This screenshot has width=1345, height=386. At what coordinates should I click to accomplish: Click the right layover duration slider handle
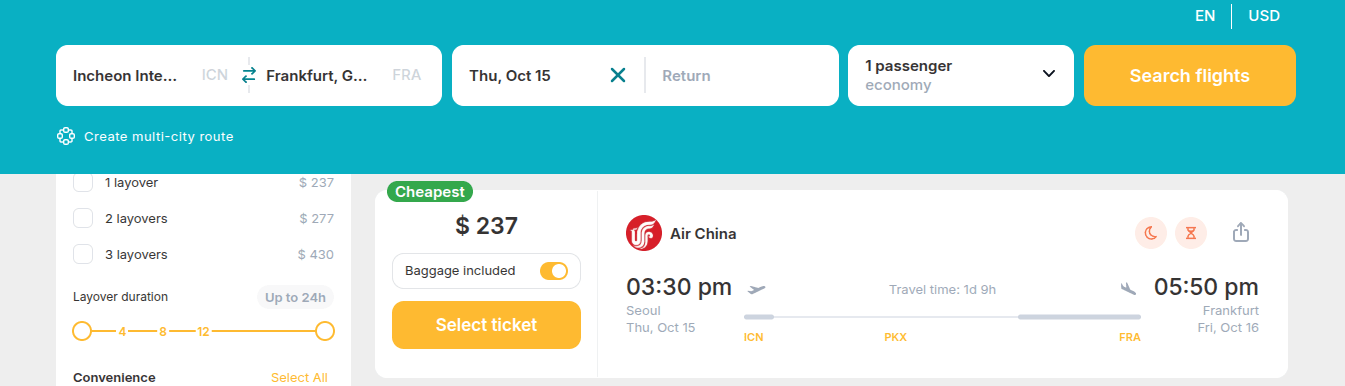325,331
